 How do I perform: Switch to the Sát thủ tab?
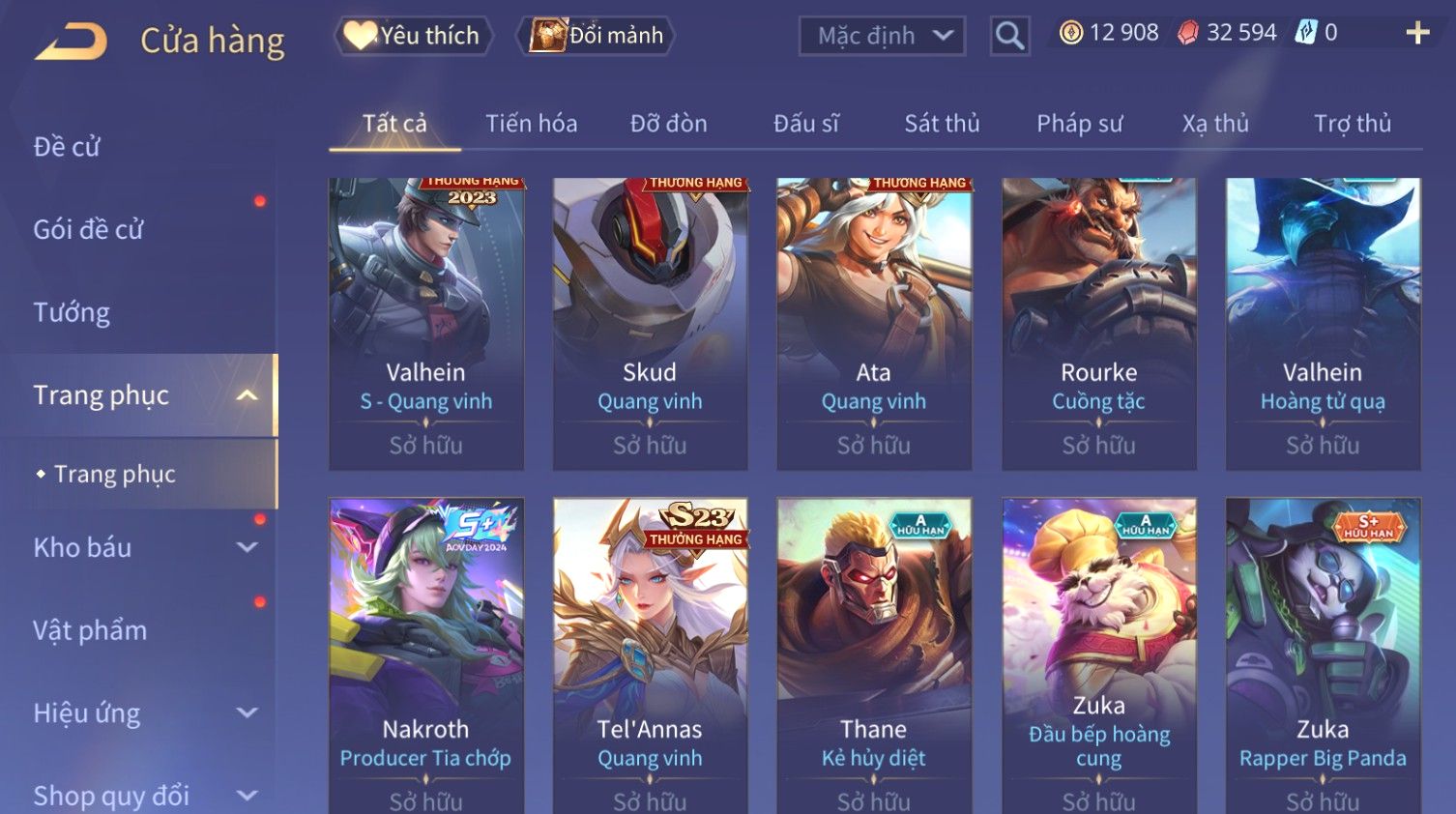(x=942, y=124)
